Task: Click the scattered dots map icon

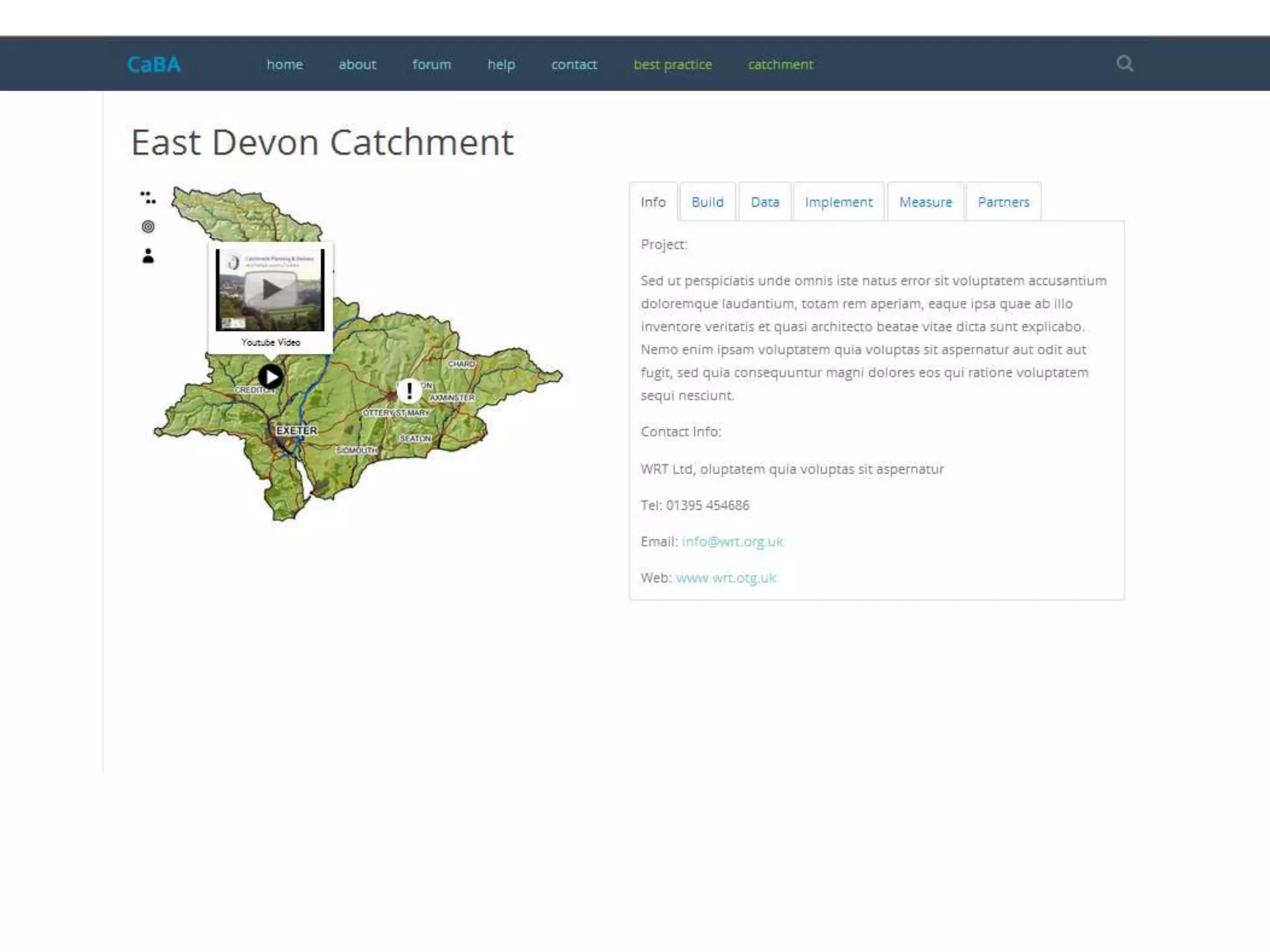Action: (148, 198)
